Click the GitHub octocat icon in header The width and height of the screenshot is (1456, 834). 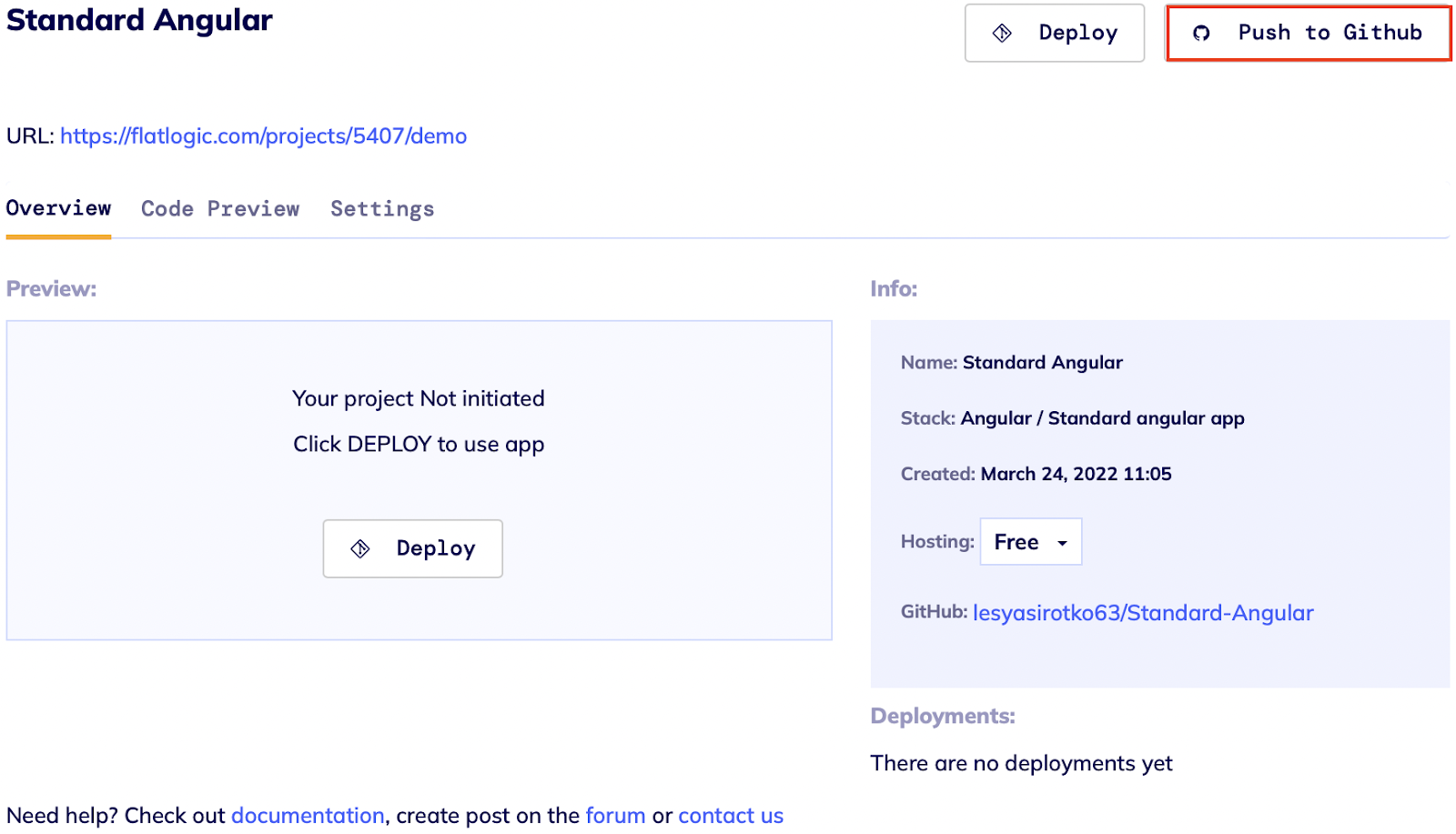coord(1201,34)
